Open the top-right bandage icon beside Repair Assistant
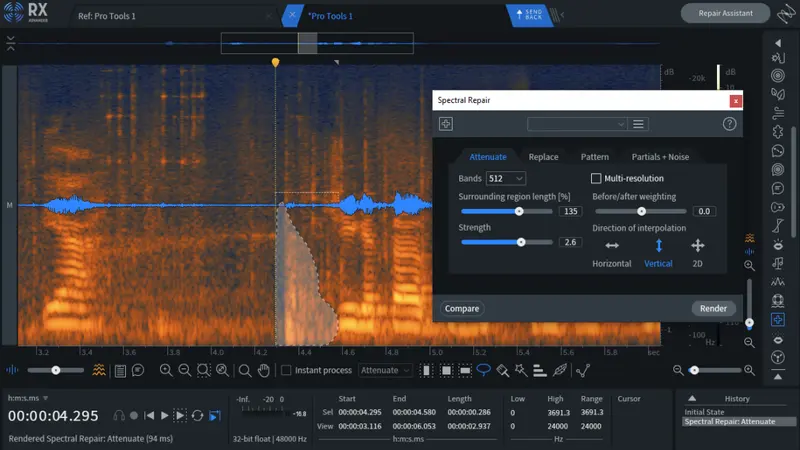 786,14
